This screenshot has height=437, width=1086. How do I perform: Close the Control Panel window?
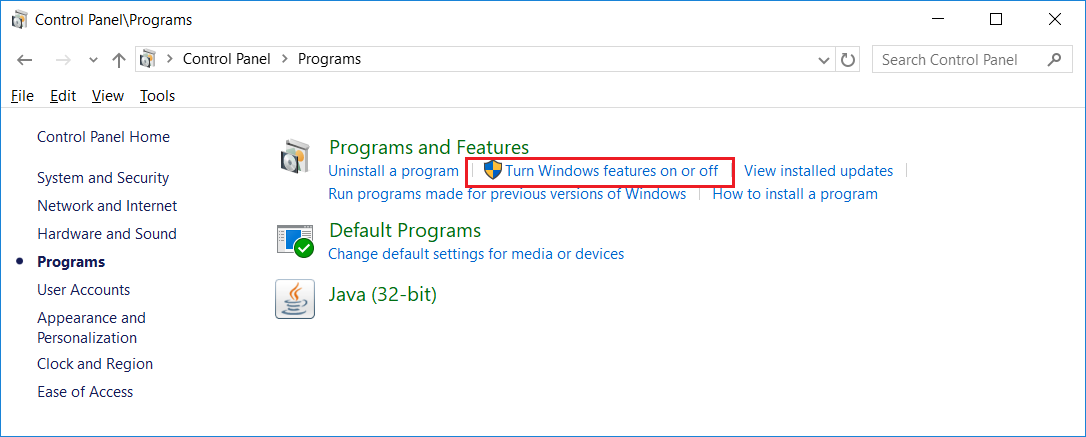[x=1055, y=20]
